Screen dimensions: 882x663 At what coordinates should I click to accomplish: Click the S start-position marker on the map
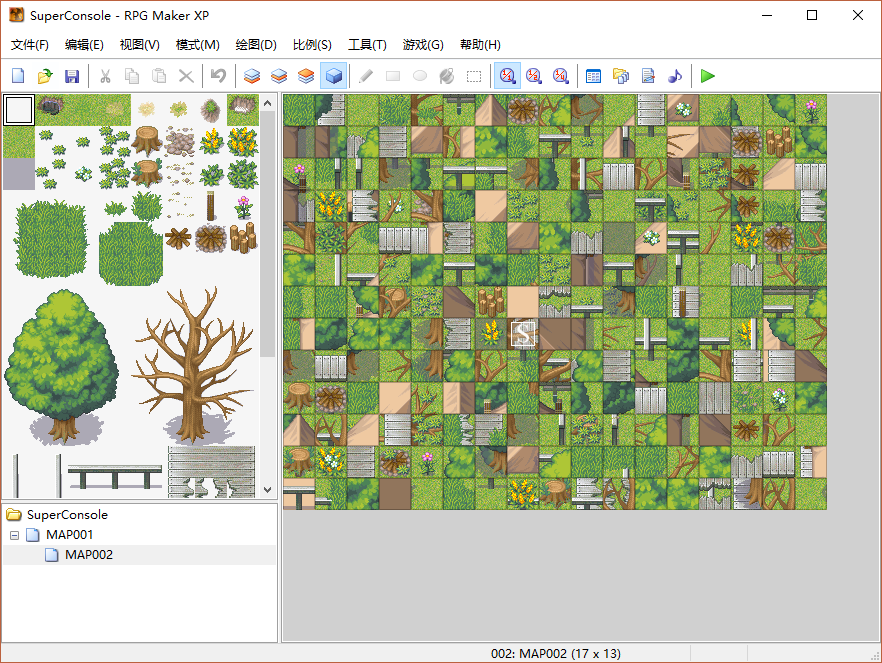[523, 335]
